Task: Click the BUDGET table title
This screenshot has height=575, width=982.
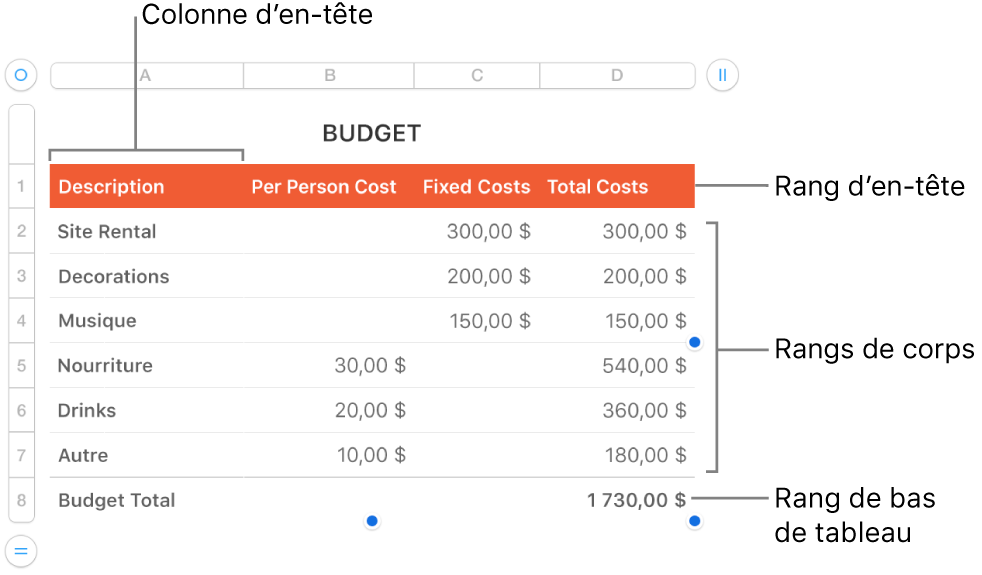Action: point(371,133)
